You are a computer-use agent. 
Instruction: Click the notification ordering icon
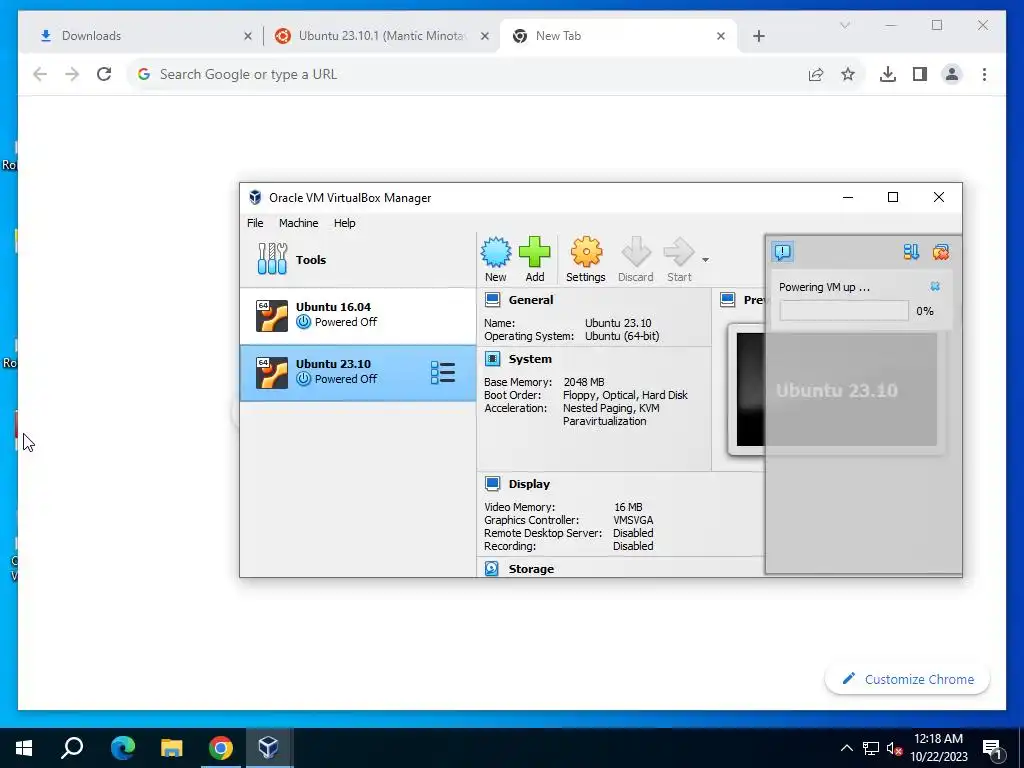point(911,251)
